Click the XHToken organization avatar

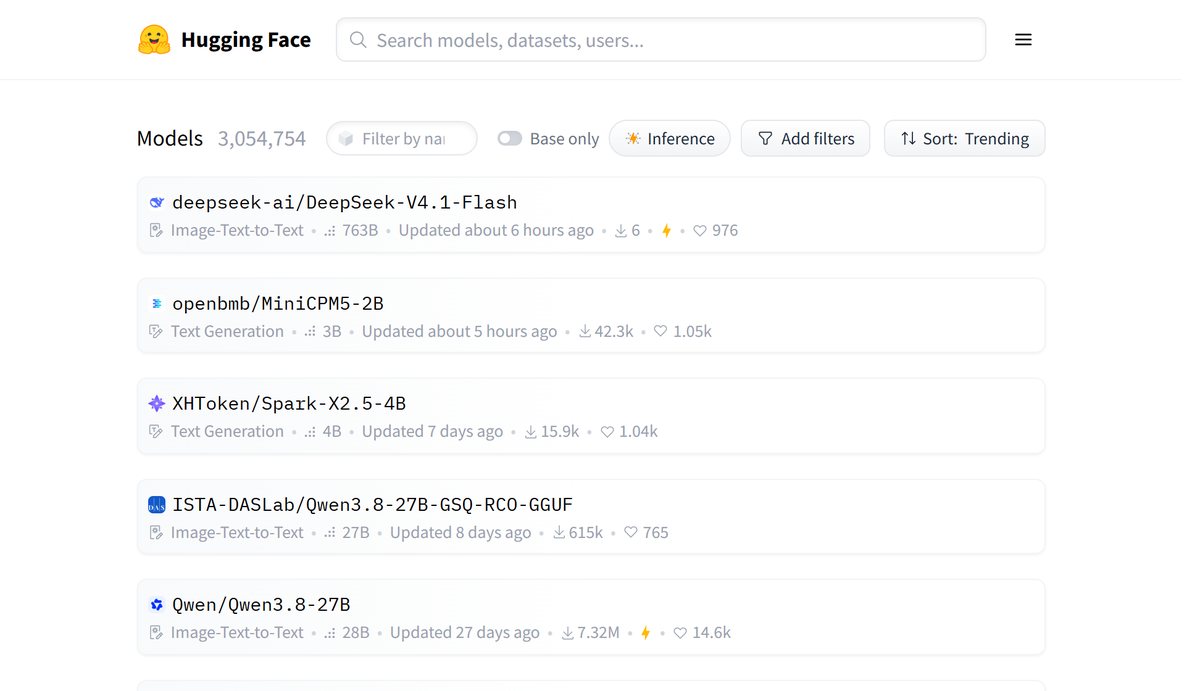[x=156, y=404]
